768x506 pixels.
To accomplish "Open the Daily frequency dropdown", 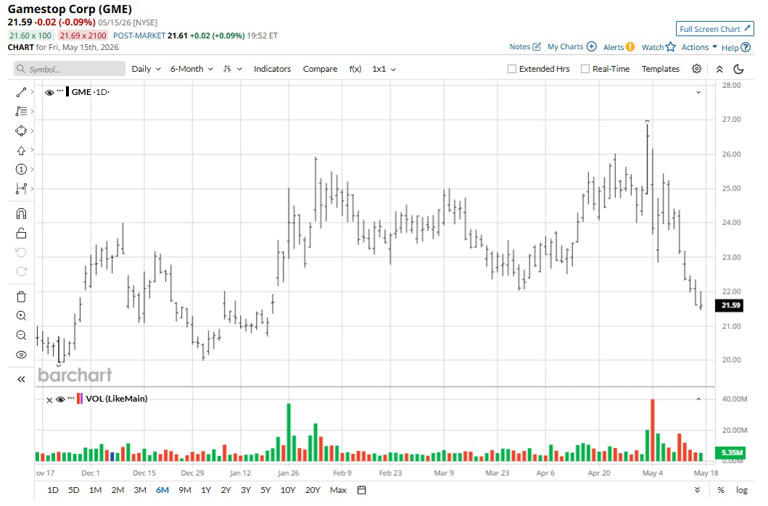I will [146, 69].
